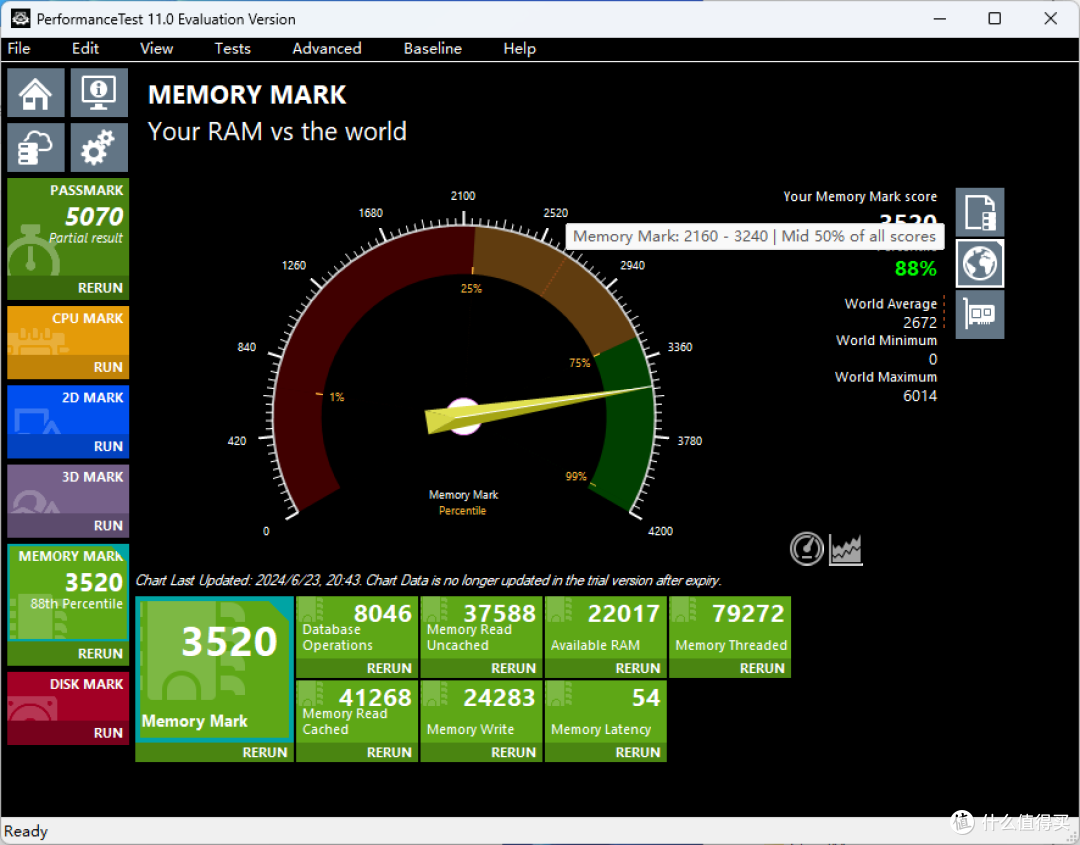The width and height of the screenshot is (1080, 845).
Task: Rerun the PassMark overall test
Action: pos(100,288)
